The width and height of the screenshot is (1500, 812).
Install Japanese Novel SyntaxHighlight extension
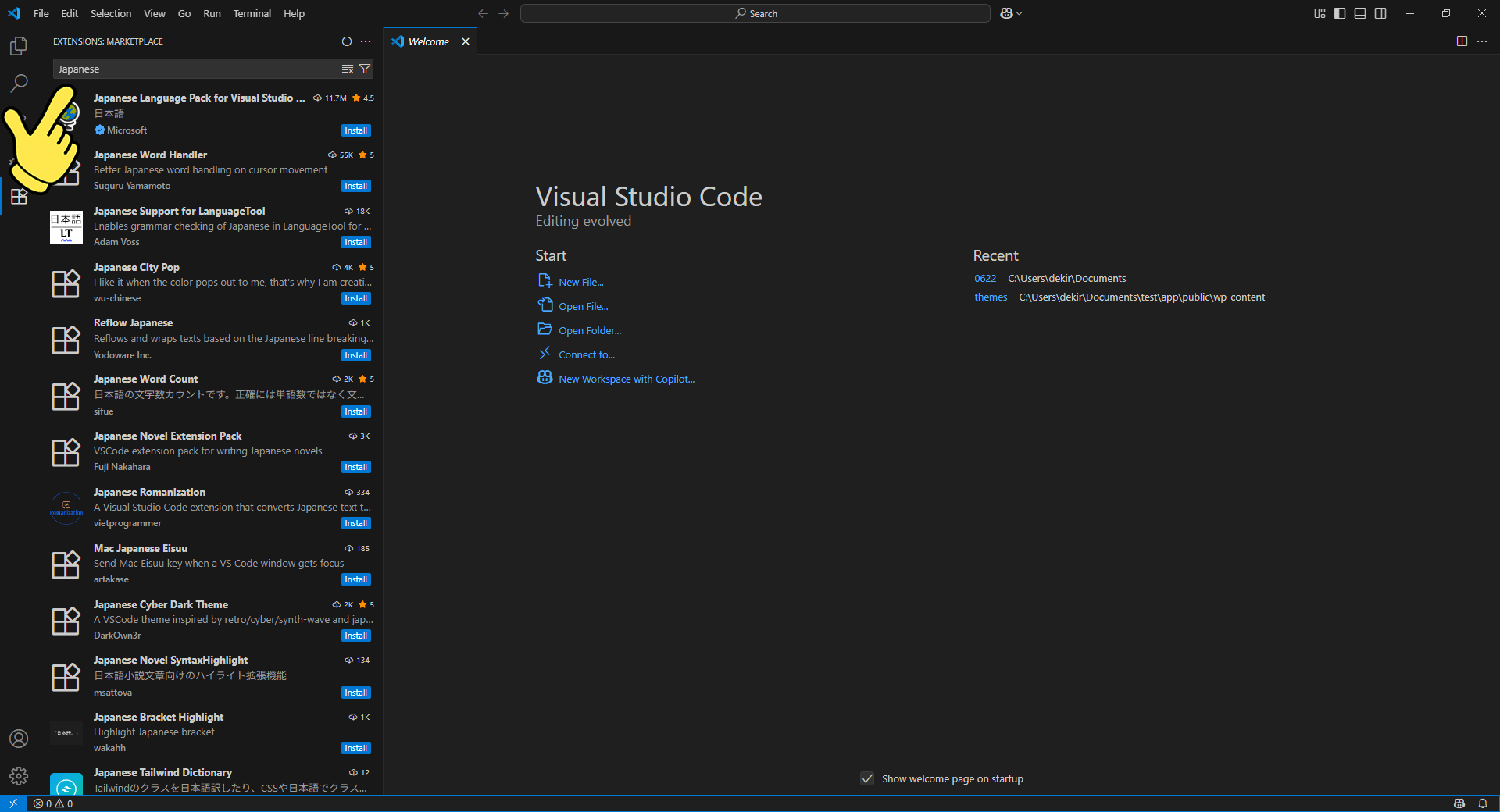tap(356, 693)
